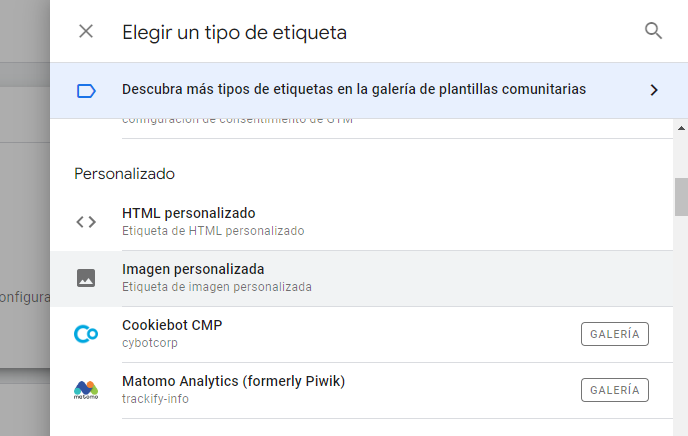Viewport: 688px width, 436px height.
Task: Click the dimmed background outside the panel
Action: (x=25, y=197)
